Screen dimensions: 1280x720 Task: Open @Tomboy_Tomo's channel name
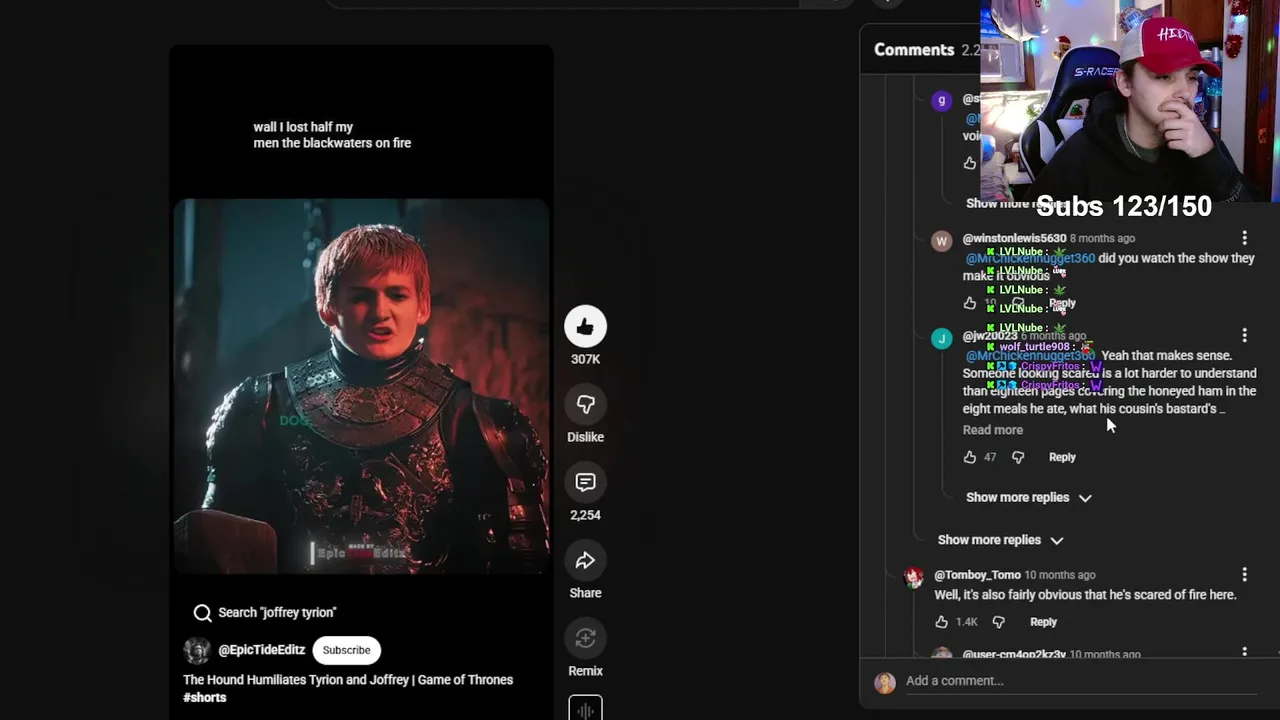tap(977, 575)
